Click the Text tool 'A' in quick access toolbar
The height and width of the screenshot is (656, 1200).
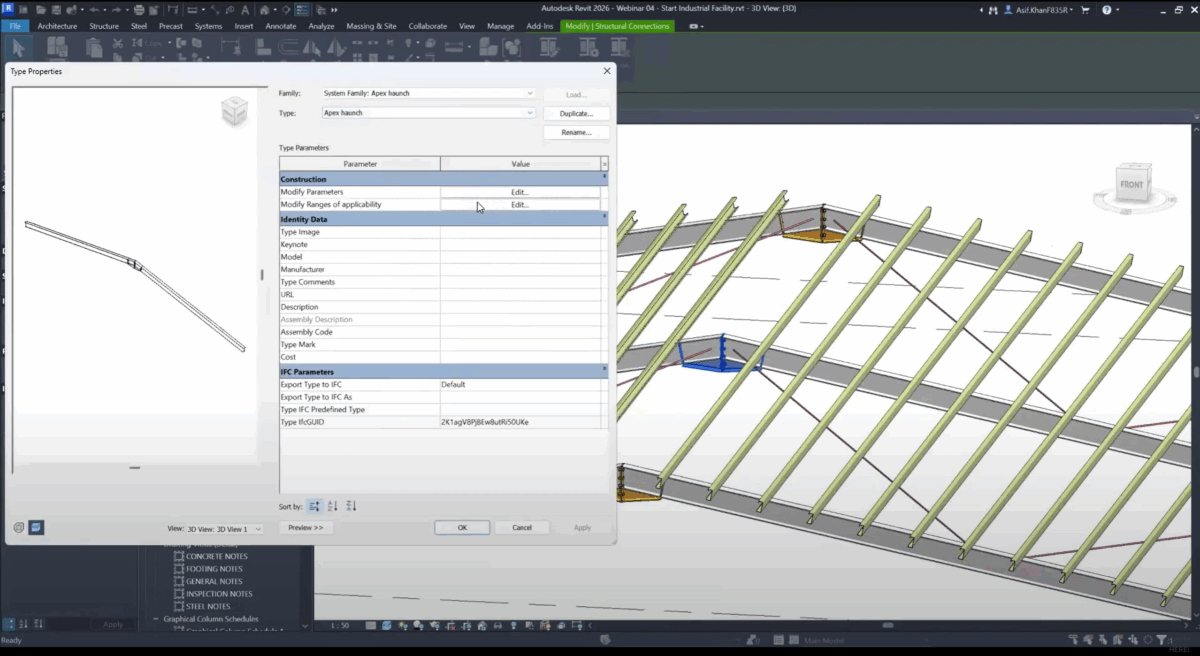tap(245, 10)
